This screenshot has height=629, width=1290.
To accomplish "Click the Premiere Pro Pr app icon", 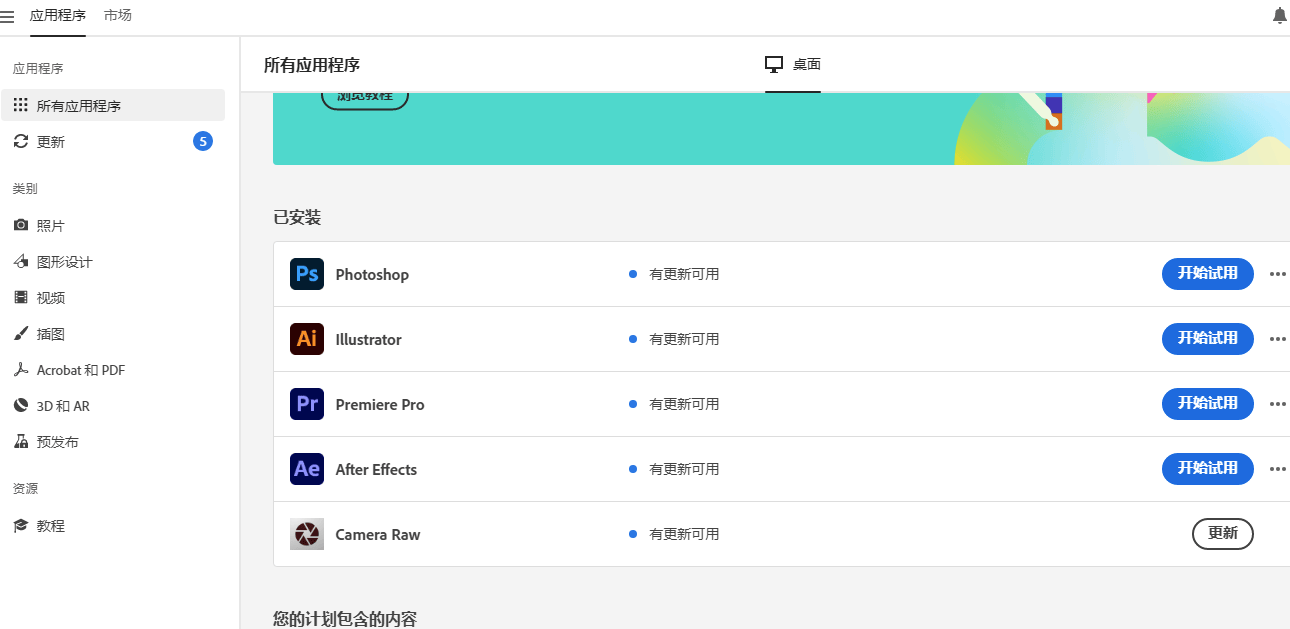I will pyautogui.click(x=307, y=404).
